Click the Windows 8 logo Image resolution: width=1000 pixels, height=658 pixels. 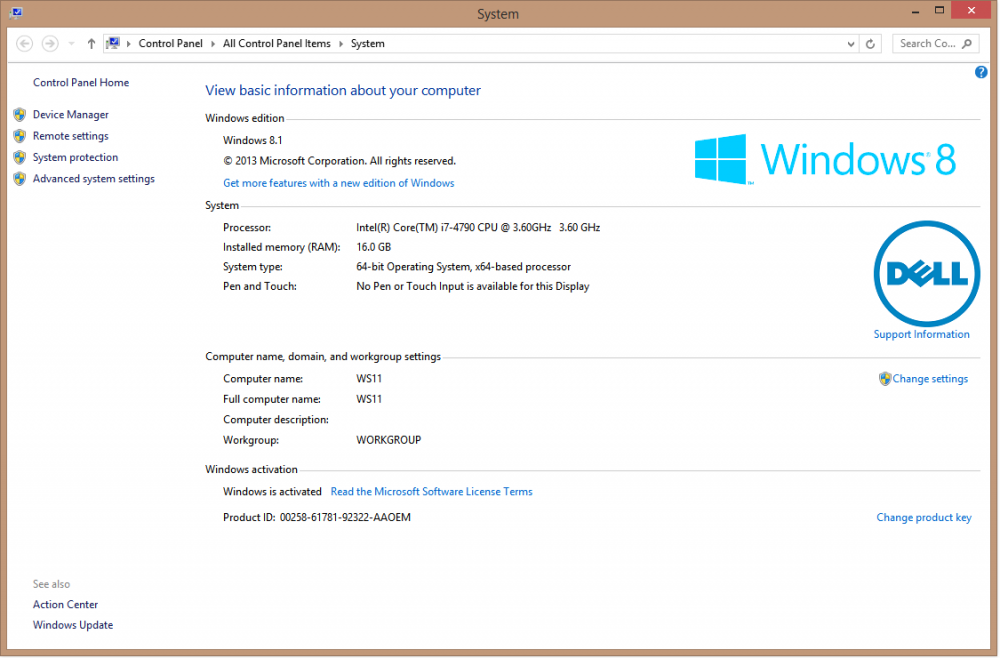(x=825, y=159)
